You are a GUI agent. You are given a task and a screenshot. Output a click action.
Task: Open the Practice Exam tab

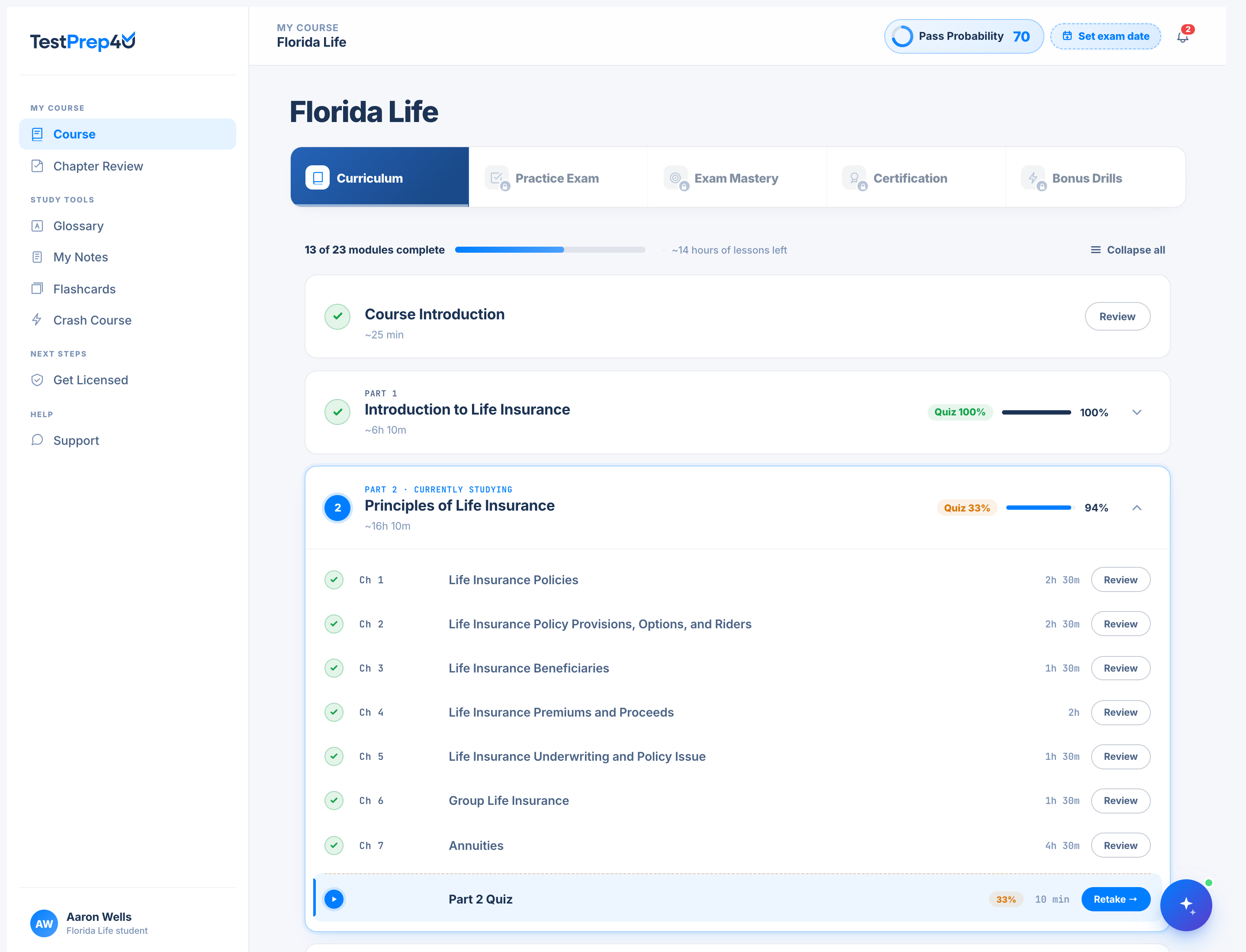558,177
